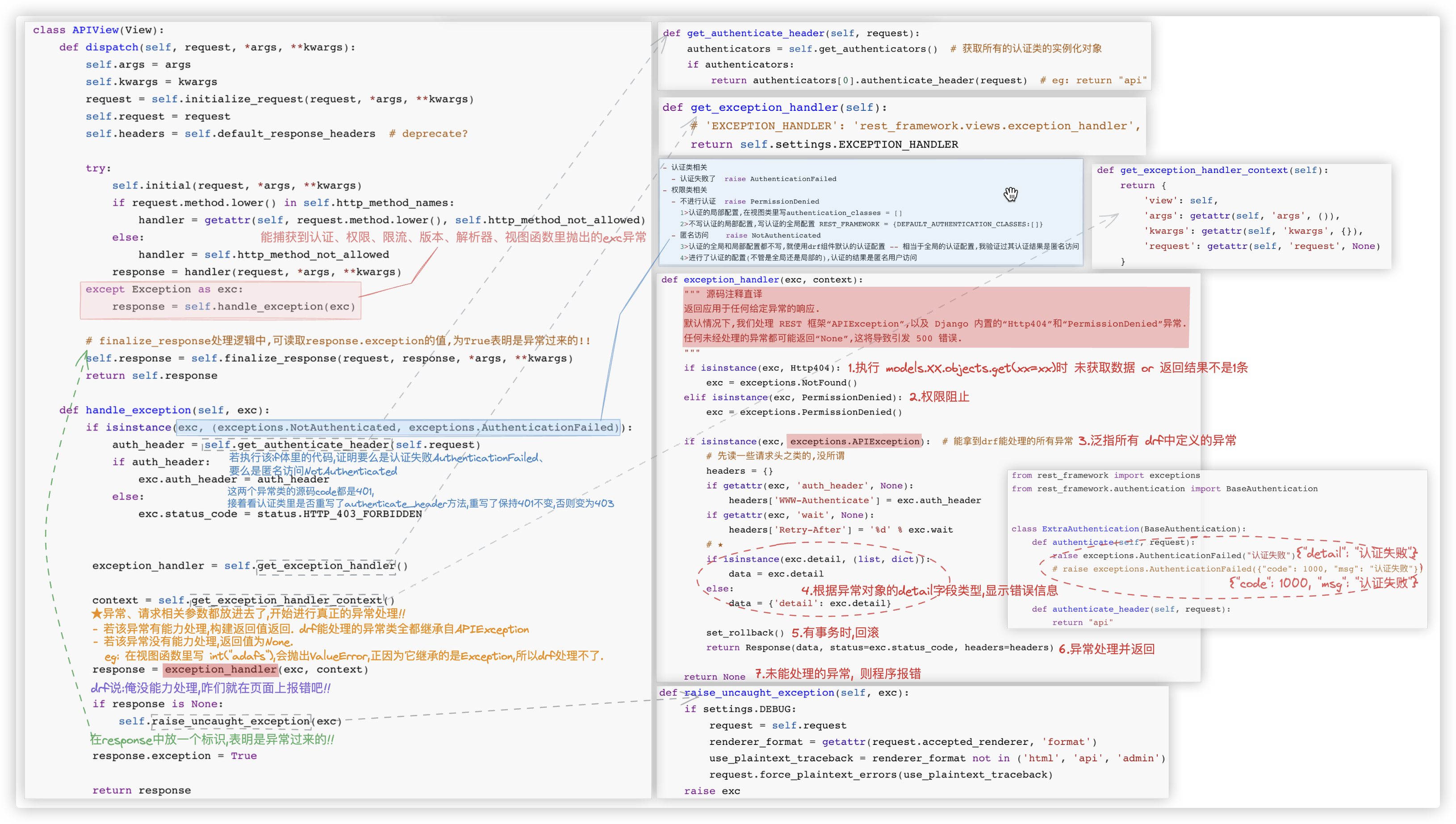This screenshot has height=824, width=1456.
Task: Open the blue note panel '认证类相关'
Action: pyautogui.click(x=871, y=212)
